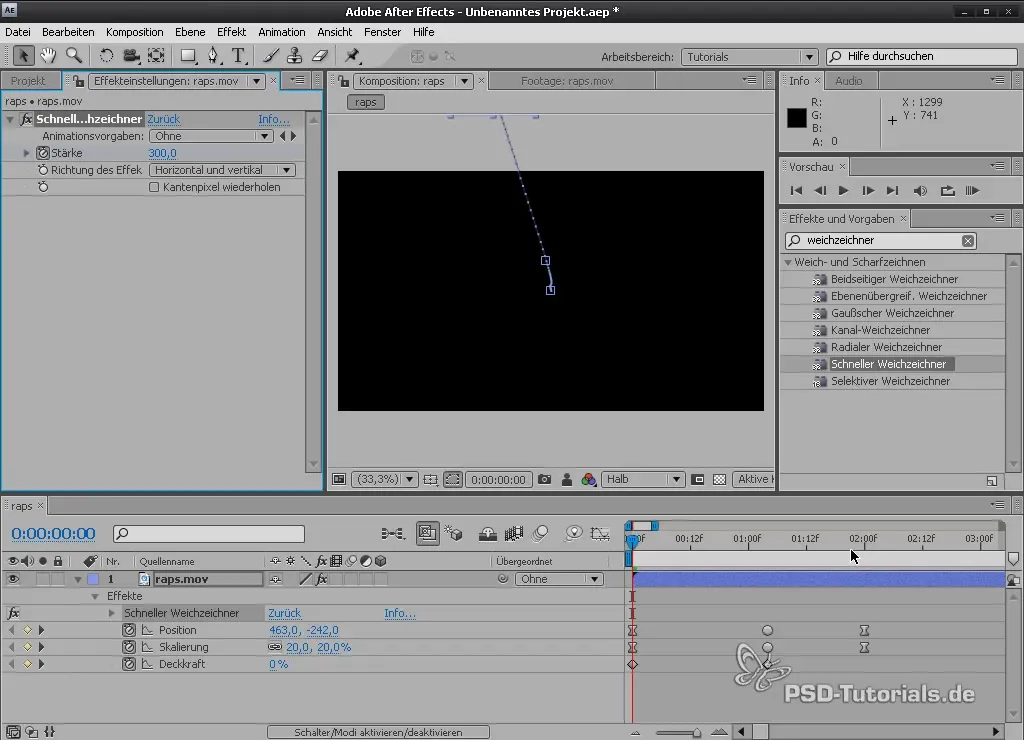The width and height of the screenshot is (1024, 740).
Task: Click Zurück in effect settings panel
Action: (164, 119)
